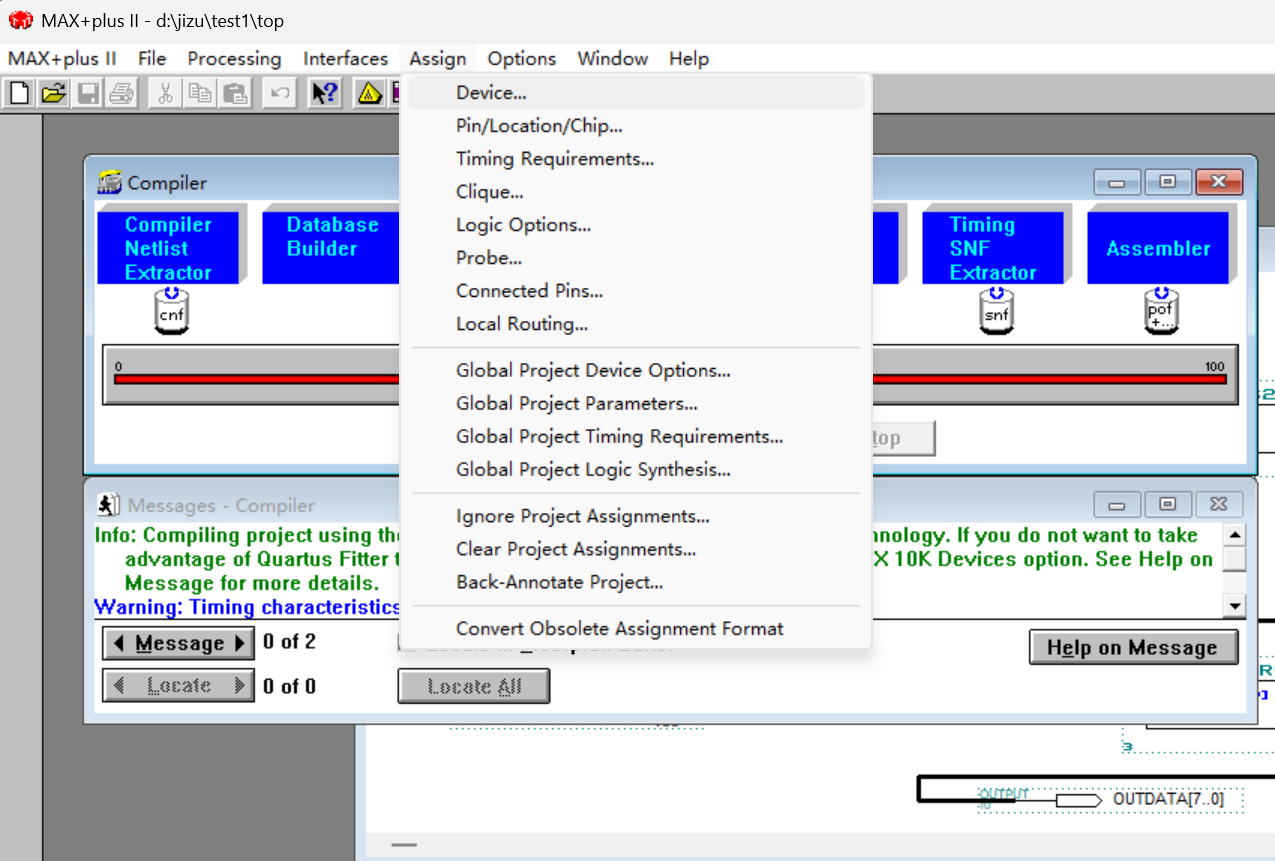Click the red compiler progress bar

click(x=670, y=380)
